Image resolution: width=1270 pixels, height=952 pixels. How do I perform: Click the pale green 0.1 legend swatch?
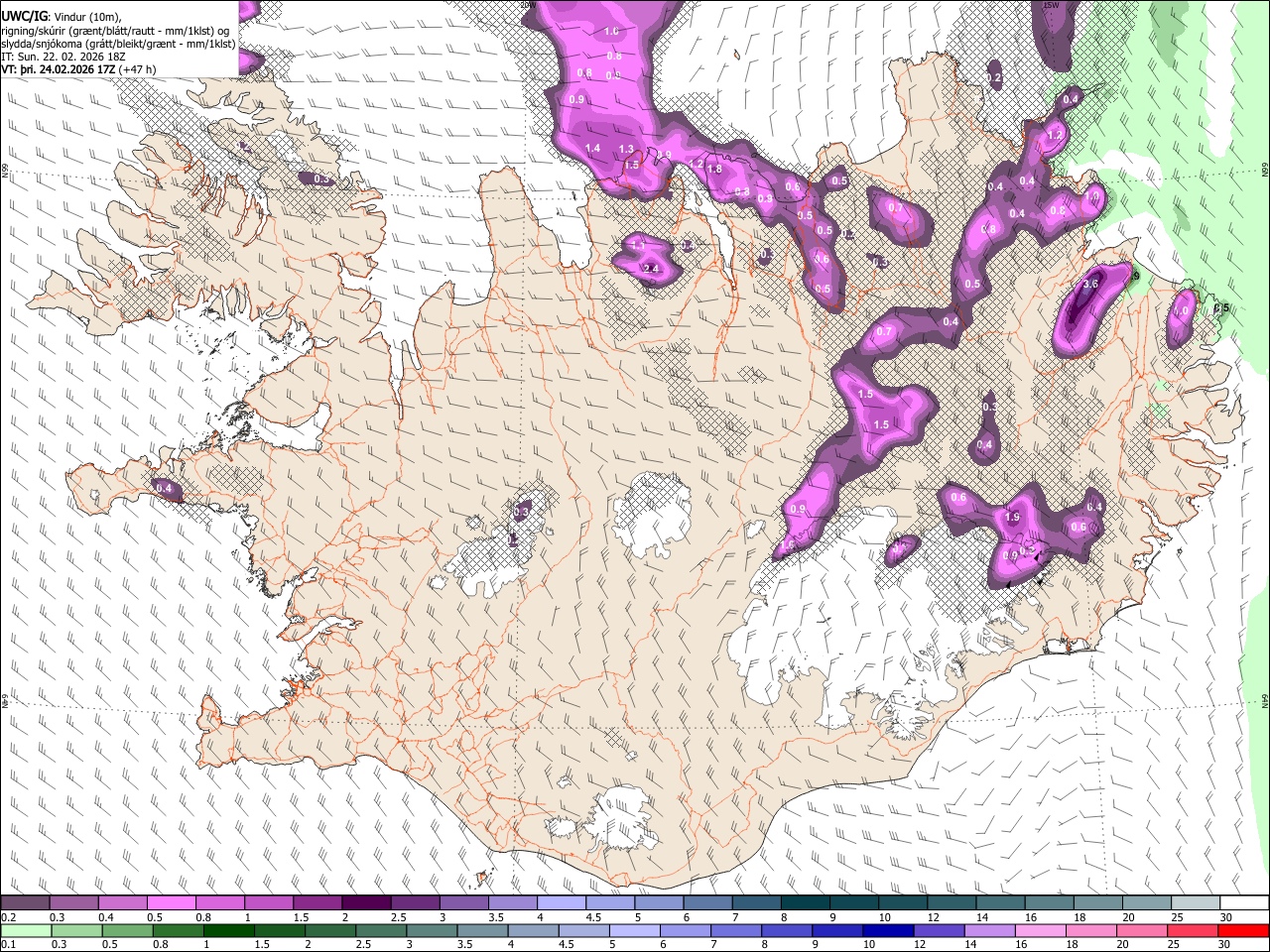[26, 931]
